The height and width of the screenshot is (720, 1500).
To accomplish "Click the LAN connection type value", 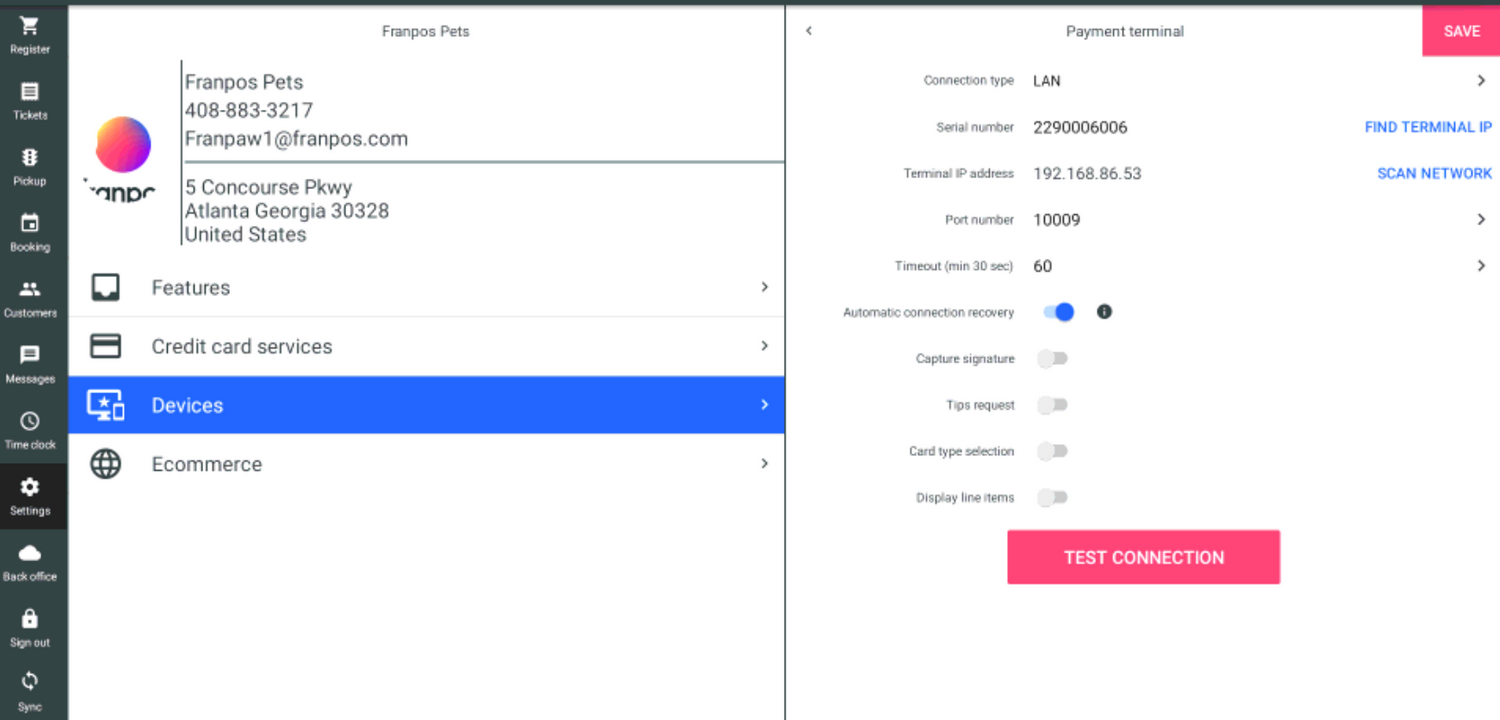I will click(1046, 81).
